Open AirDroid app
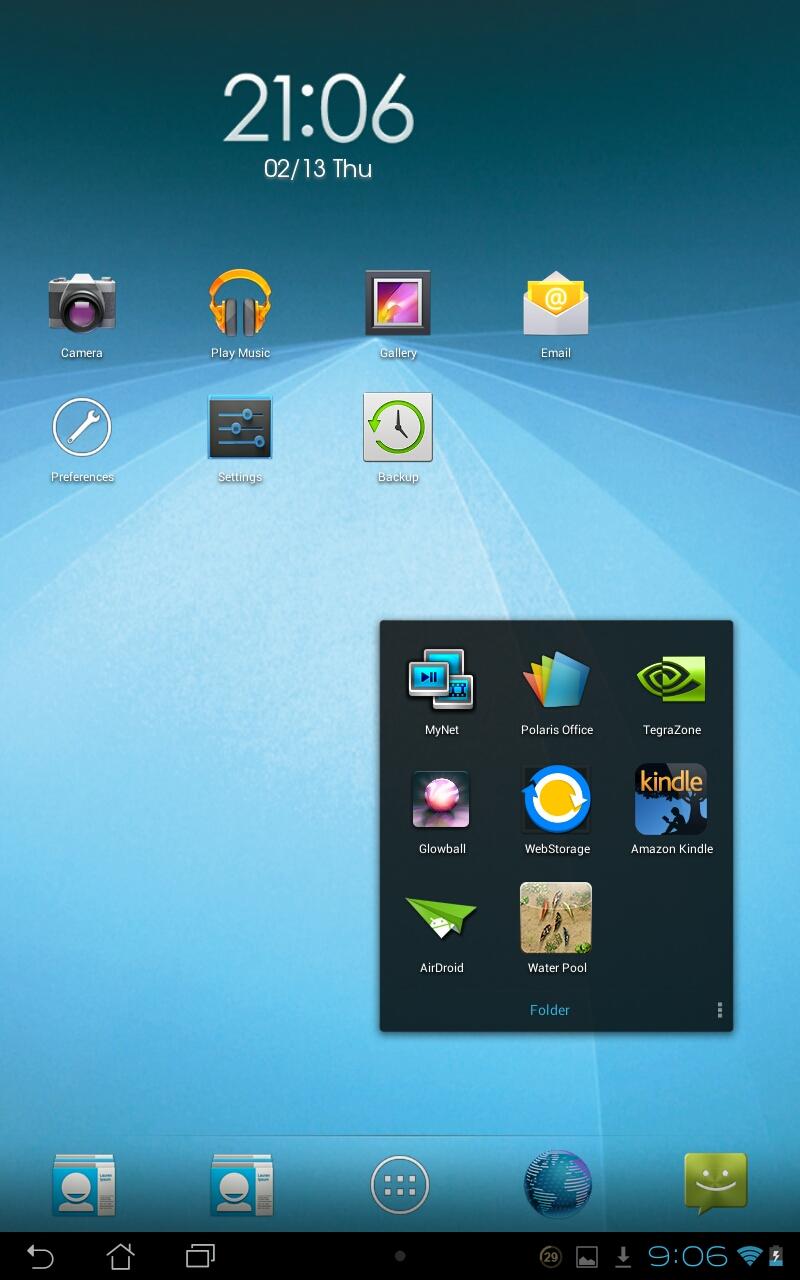This screenshot has height=1280, width=800. pos(441,918)
